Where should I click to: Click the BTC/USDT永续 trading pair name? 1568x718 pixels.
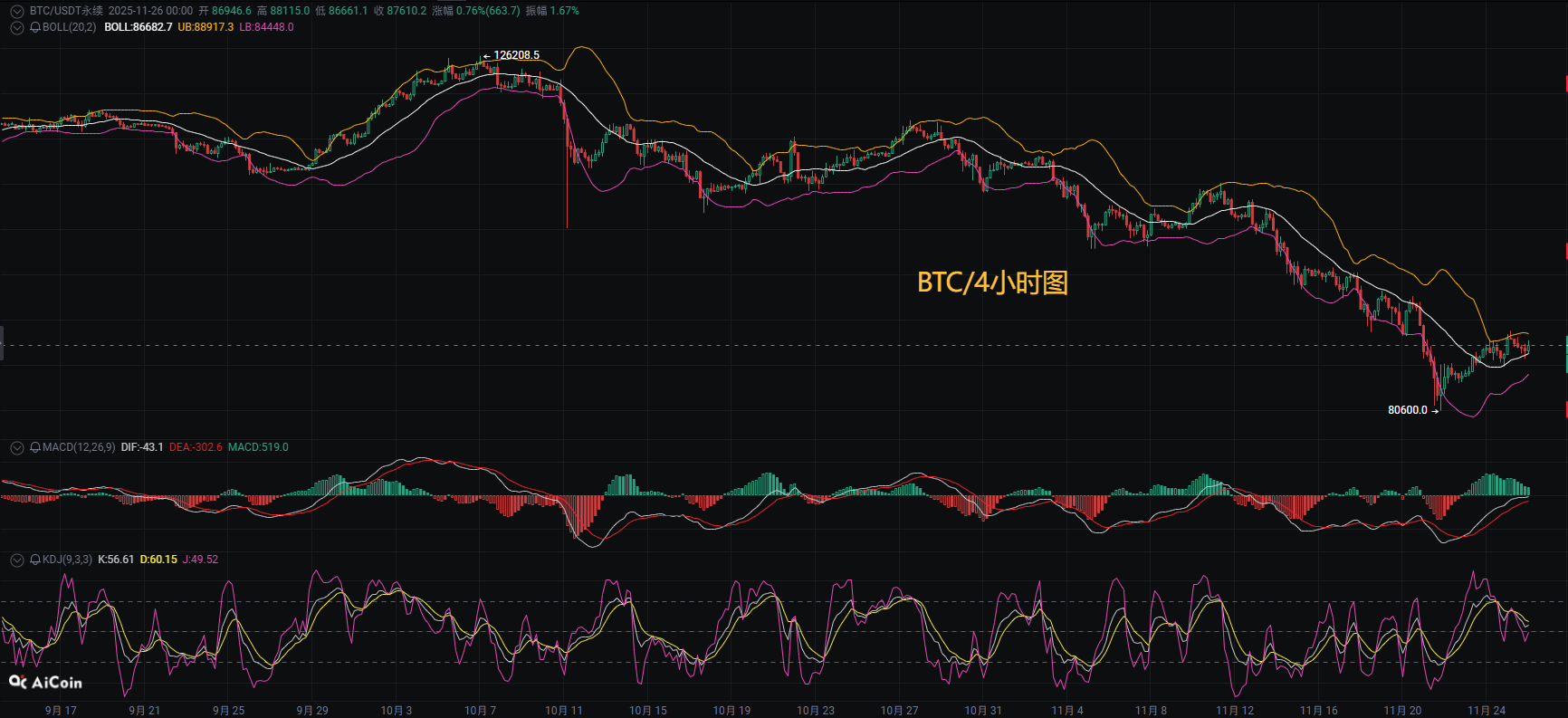pos(66,11)
